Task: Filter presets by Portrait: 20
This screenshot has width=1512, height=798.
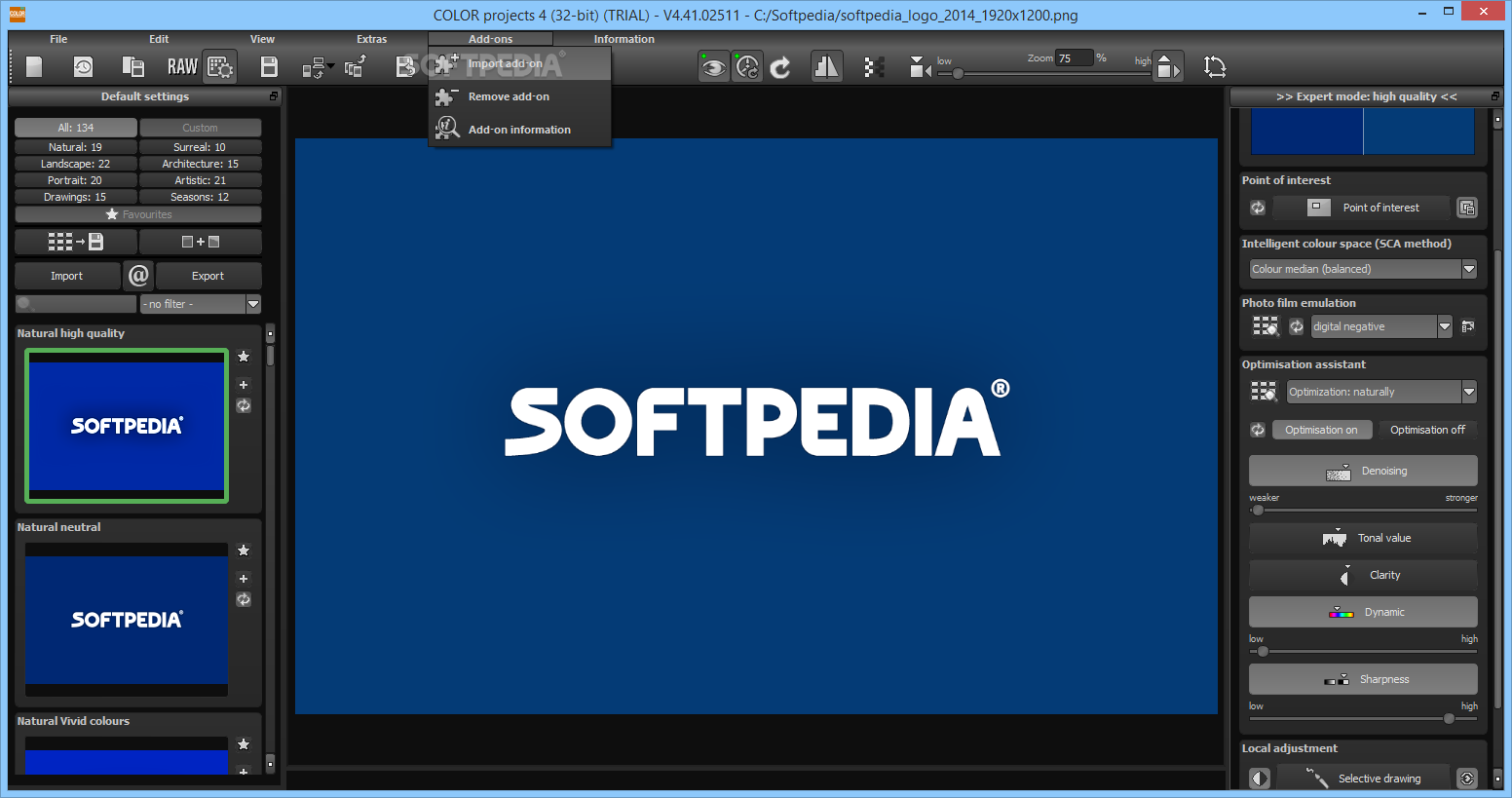Action: click(76, 180)
